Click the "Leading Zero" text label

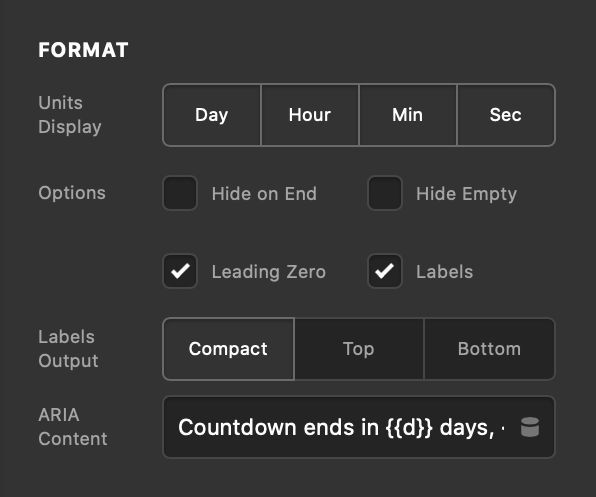coord(269,272)
